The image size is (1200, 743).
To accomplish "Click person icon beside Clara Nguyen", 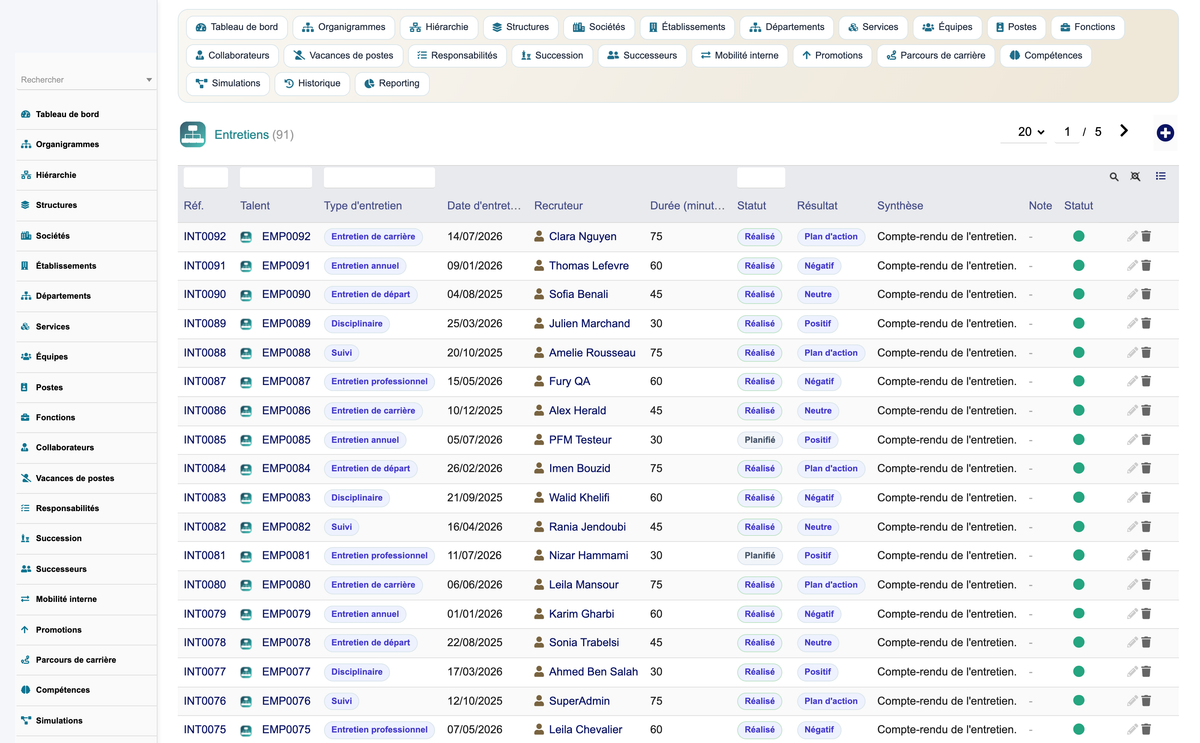I will [539, 237].
